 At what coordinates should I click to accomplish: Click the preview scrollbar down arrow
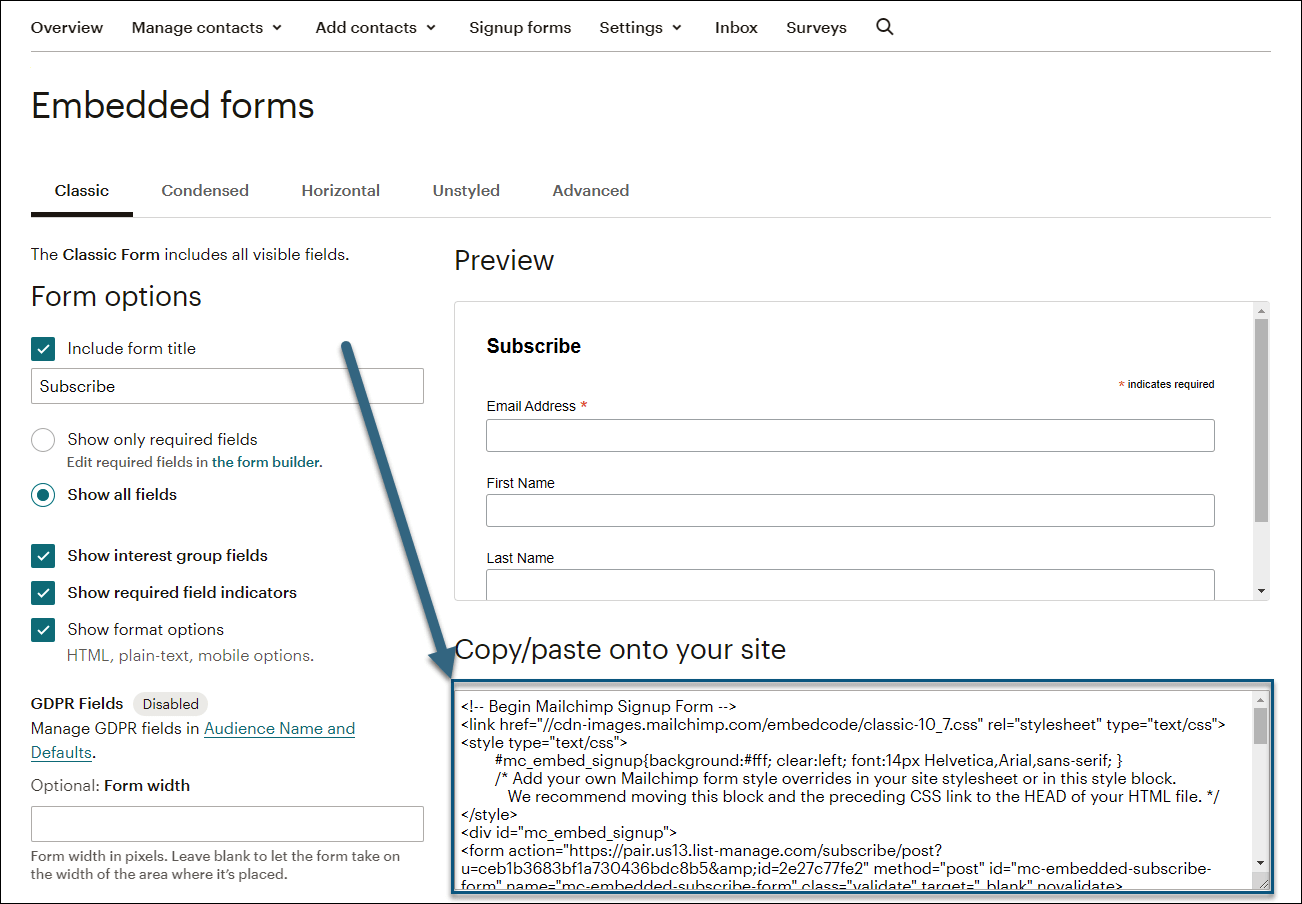[x=1261, y=591]
